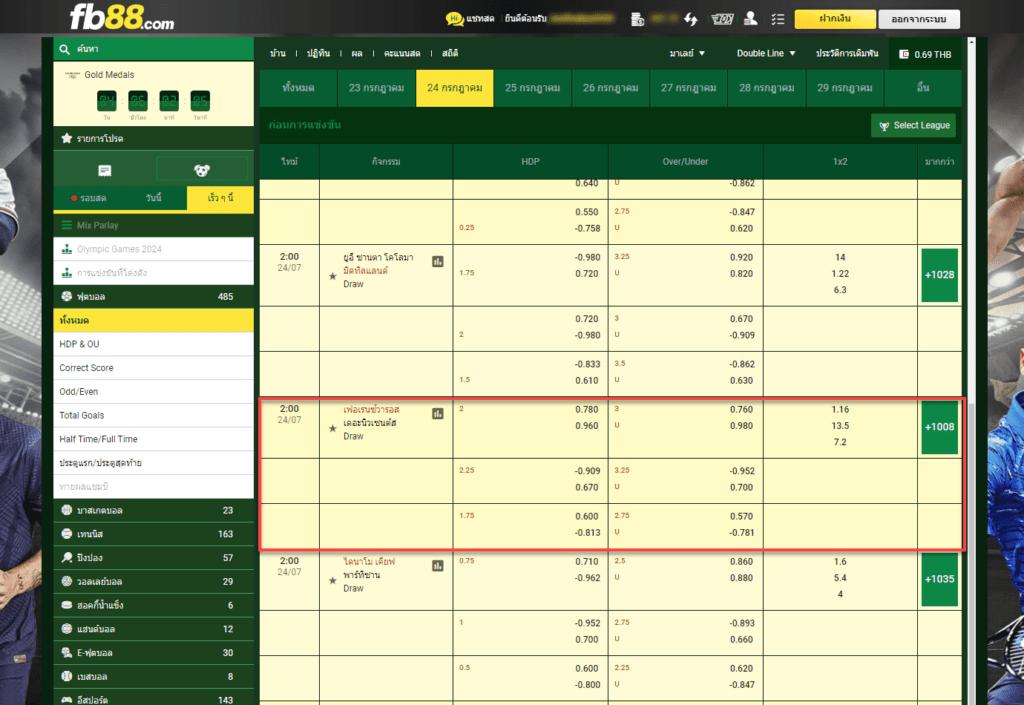Click the 1x2 odds 1.22
Screen dimensions: 1024x705
point(840,274)
